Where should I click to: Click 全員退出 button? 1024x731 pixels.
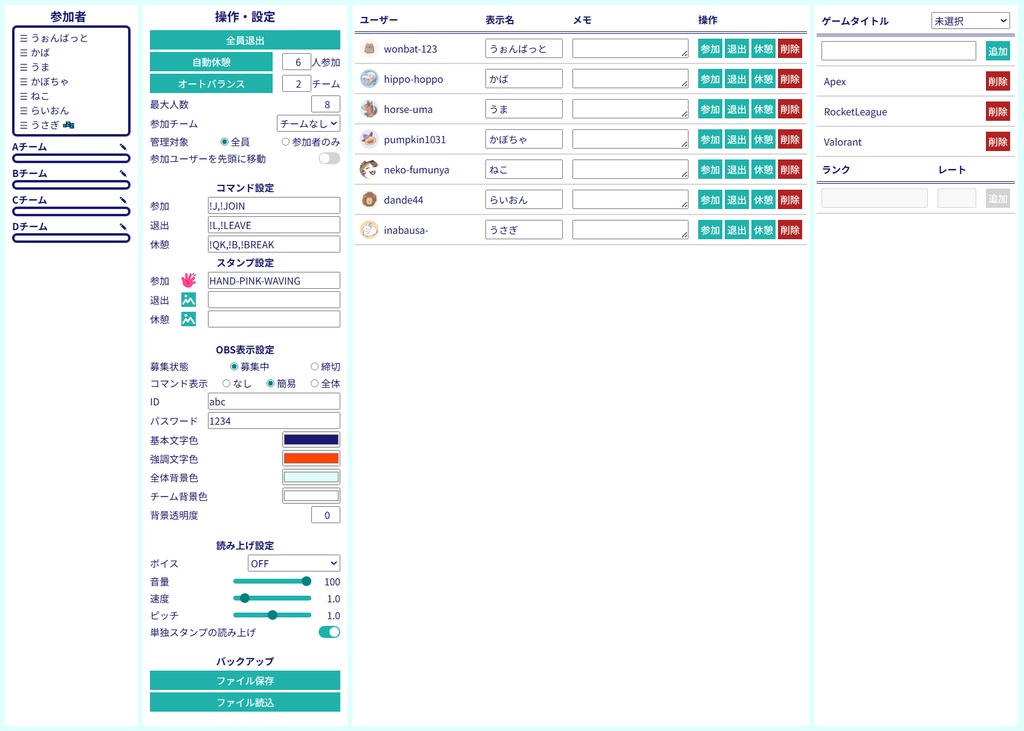pyautogui.click(x=245, y=40)
